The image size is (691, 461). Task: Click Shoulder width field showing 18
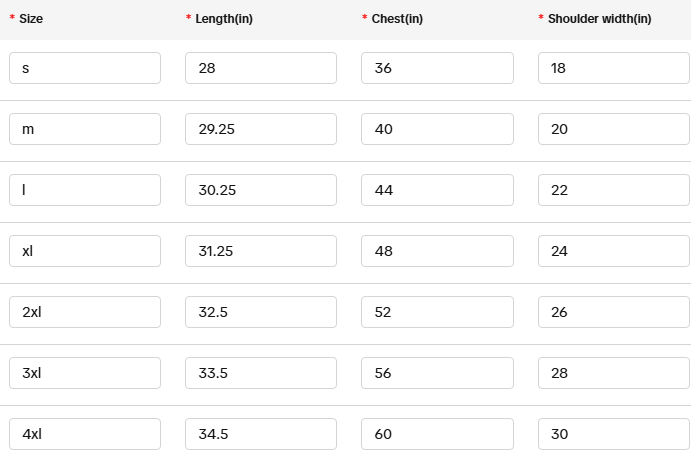coord(613,68)
